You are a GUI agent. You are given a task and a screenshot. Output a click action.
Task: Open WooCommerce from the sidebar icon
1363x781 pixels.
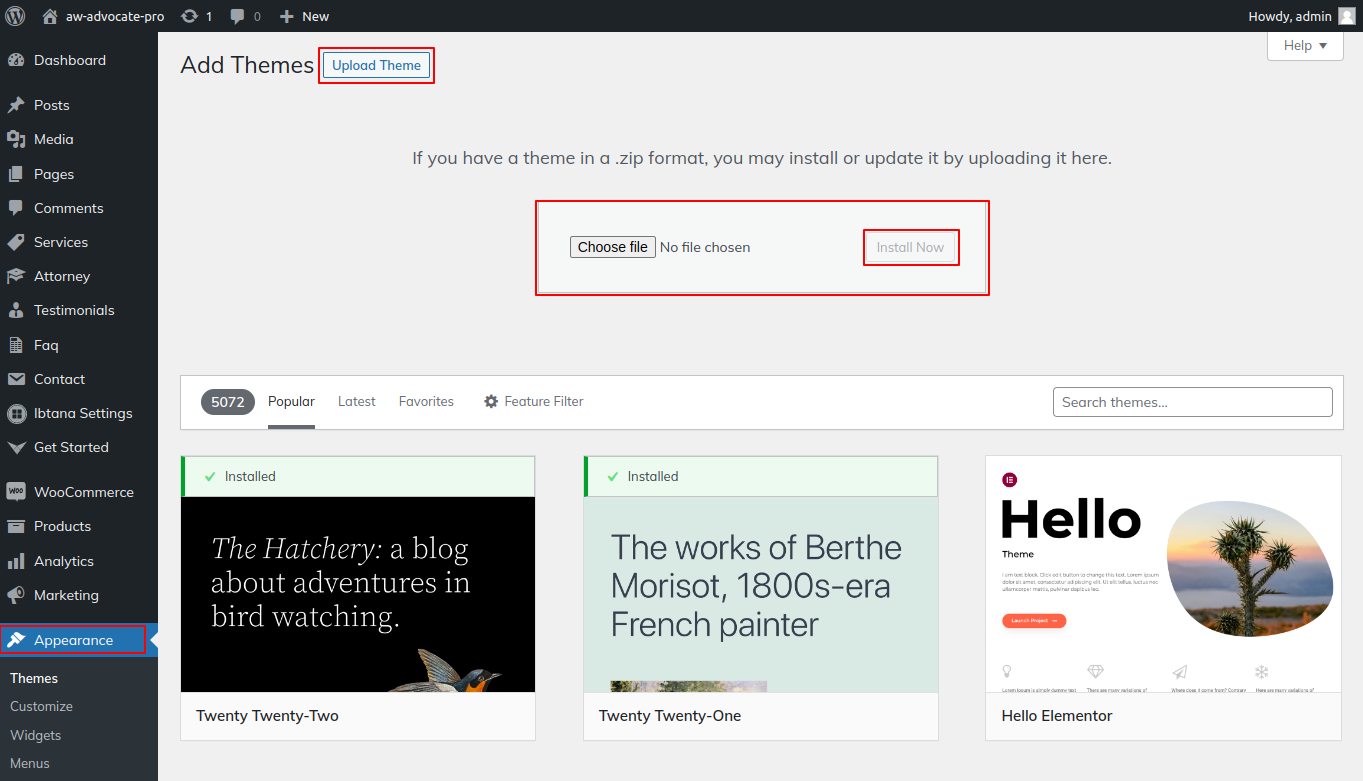pos(16,492)
